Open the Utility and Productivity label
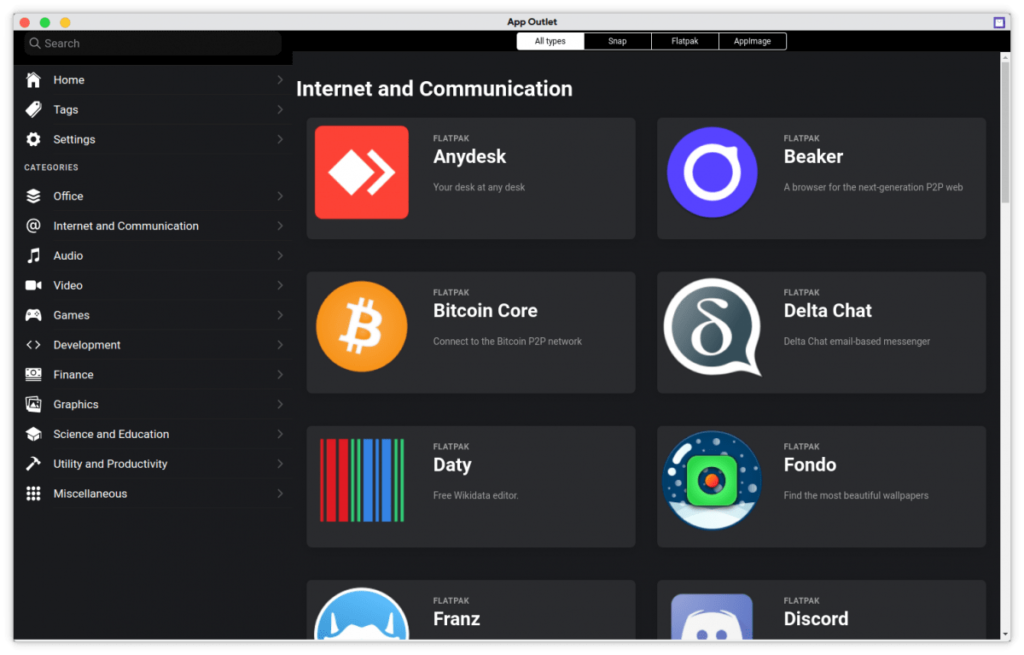 coord(110,464)
